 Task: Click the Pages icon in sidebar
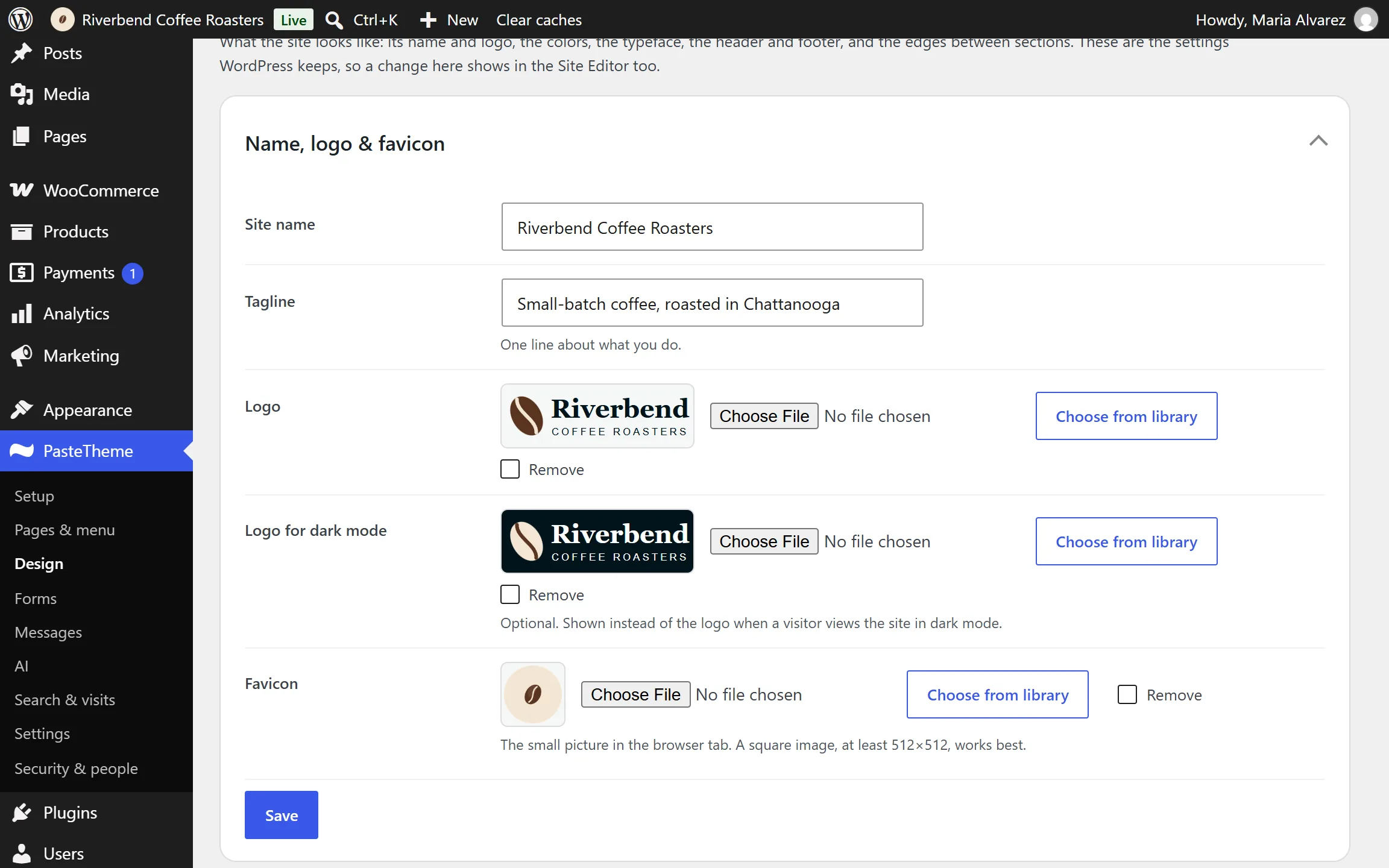(22, 136)
